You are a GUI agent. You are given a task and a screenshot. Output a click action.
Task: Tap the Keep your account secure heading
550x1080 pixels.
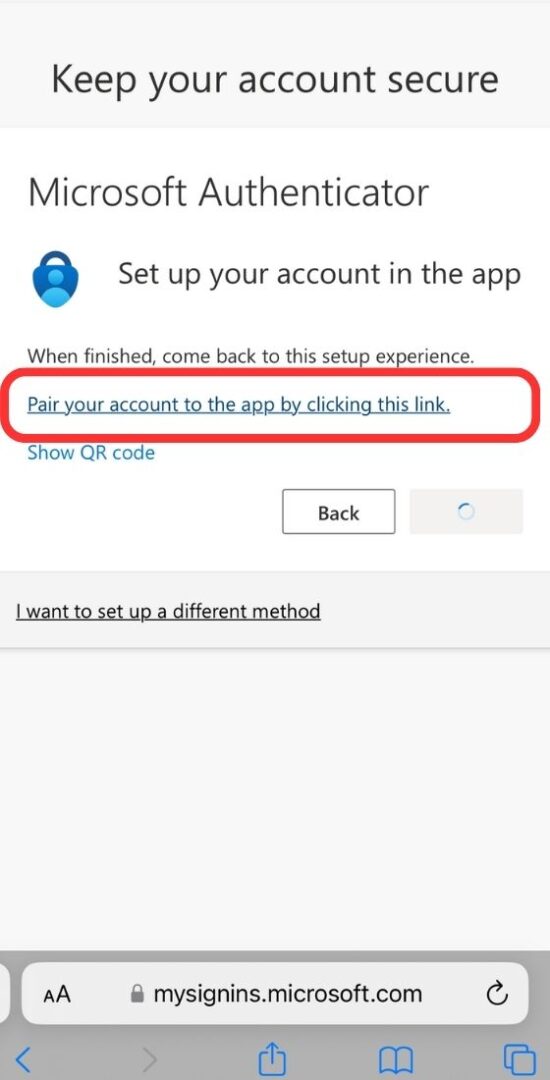tap(275, 79)
